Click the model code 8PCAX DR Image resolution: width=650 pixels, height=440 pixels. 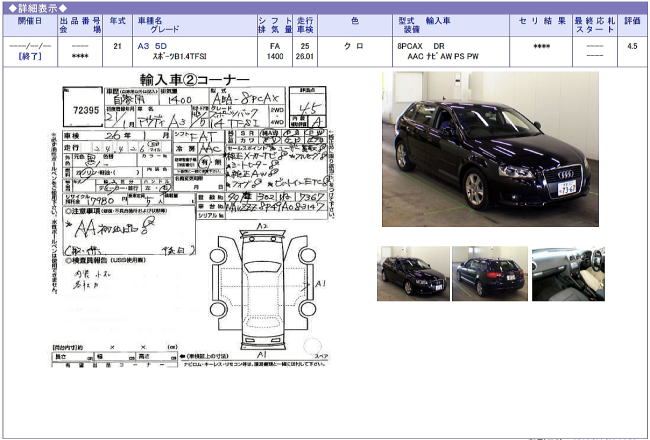421,46
